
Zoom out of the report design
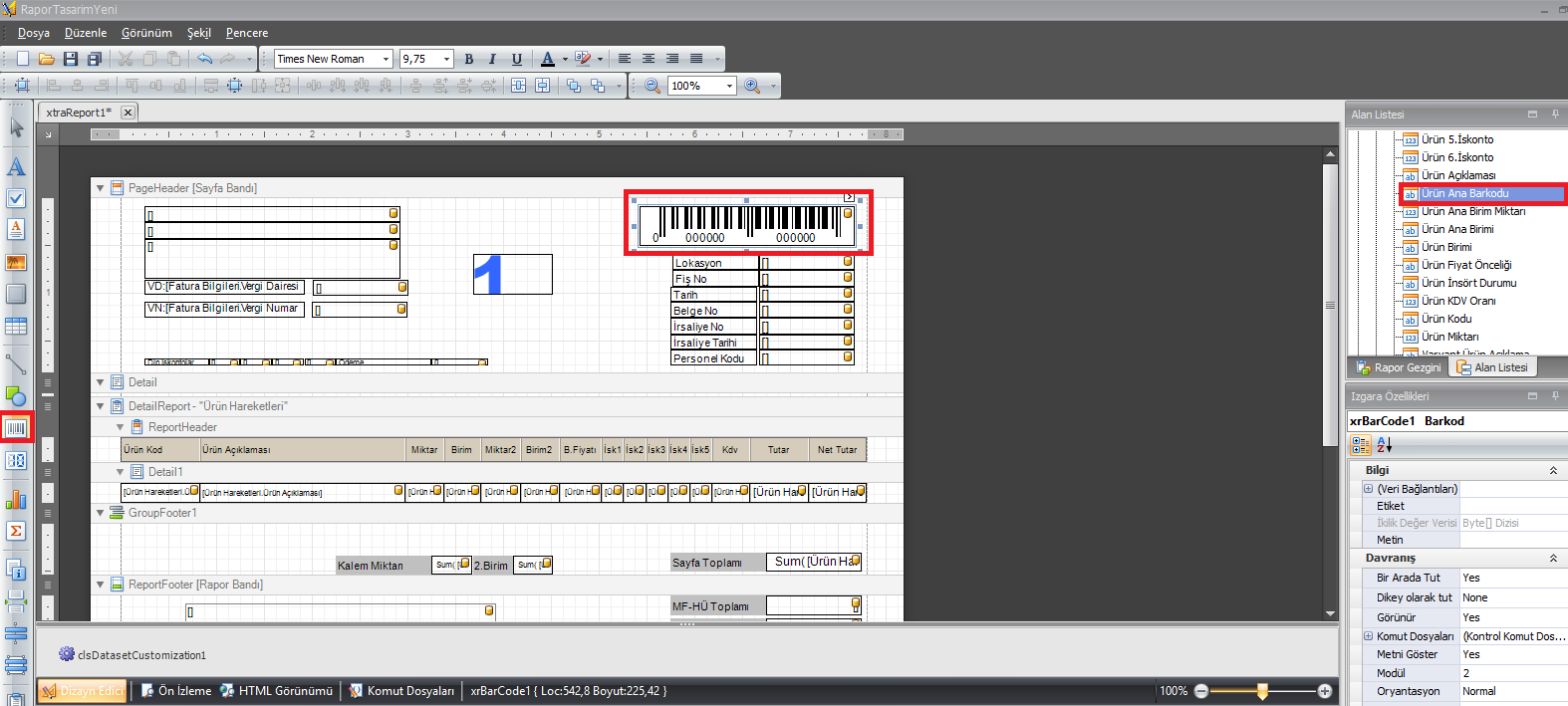coord(653,86)
